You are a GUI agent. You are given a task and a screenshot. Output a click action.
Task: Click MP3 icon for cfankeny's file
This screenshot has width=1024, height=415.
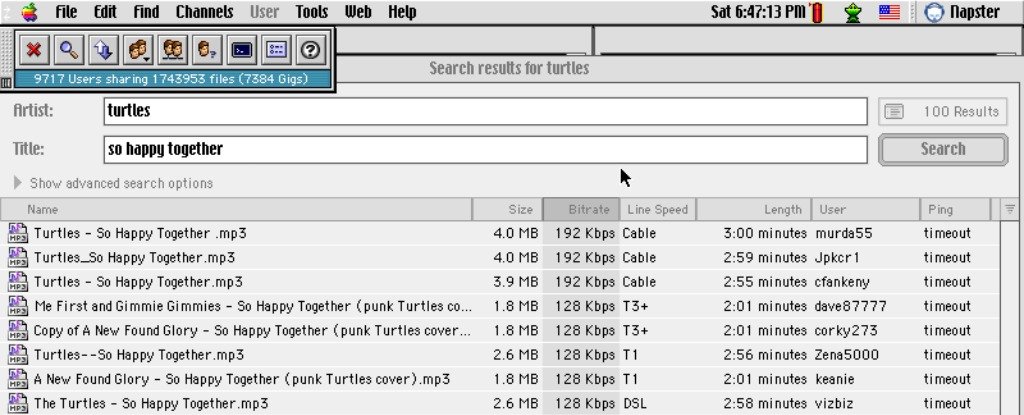[18, 282]
